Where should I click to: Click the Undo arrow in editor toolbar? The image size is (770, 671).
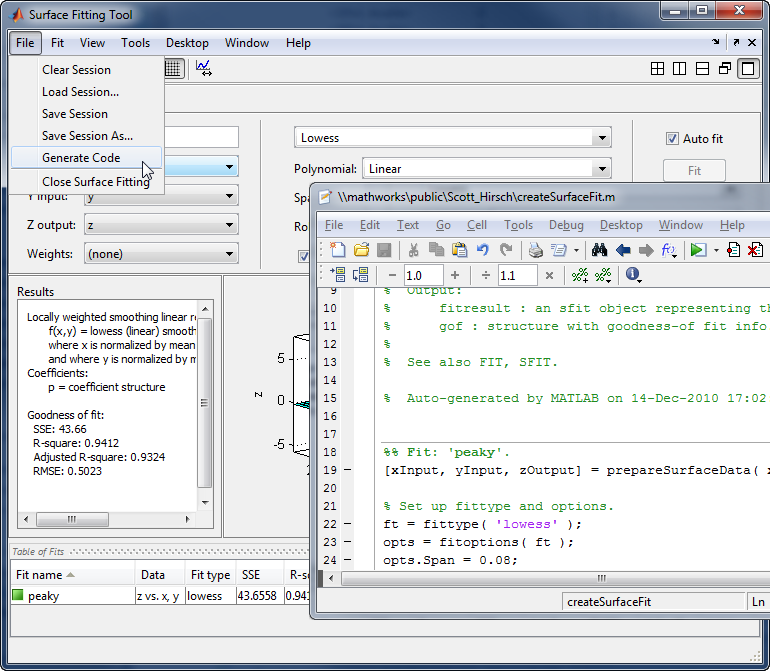click(x=483, y=250)
